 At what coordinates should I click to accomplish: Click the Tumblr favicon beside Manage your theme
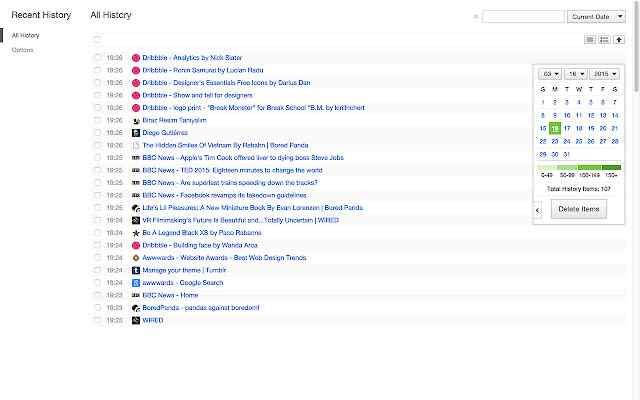coord(136,270)
